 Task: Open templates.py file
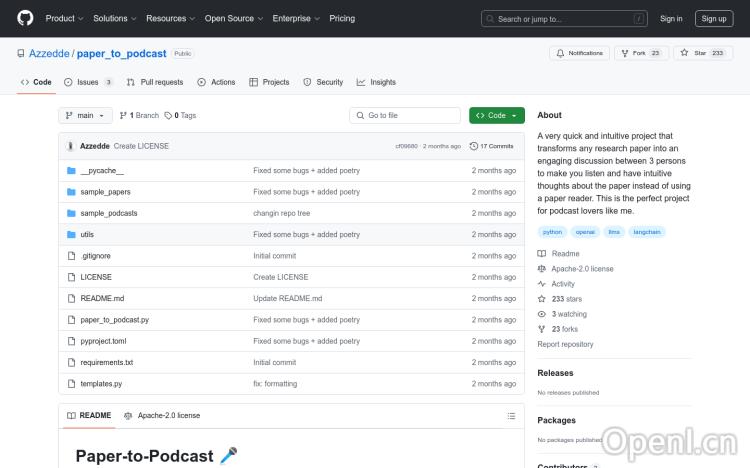click(x=101, y=384)
